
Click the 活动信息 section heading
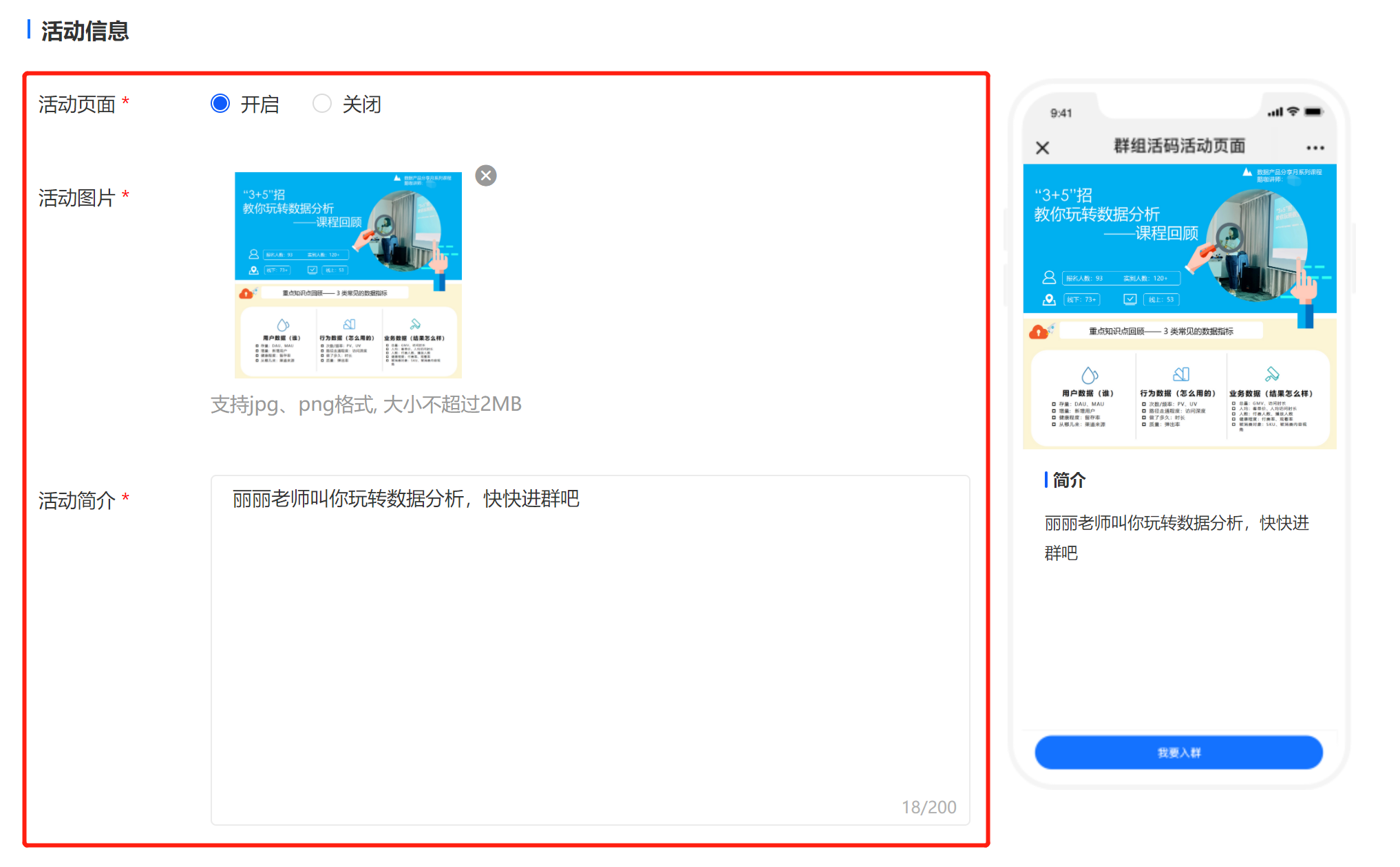[85, 31]
